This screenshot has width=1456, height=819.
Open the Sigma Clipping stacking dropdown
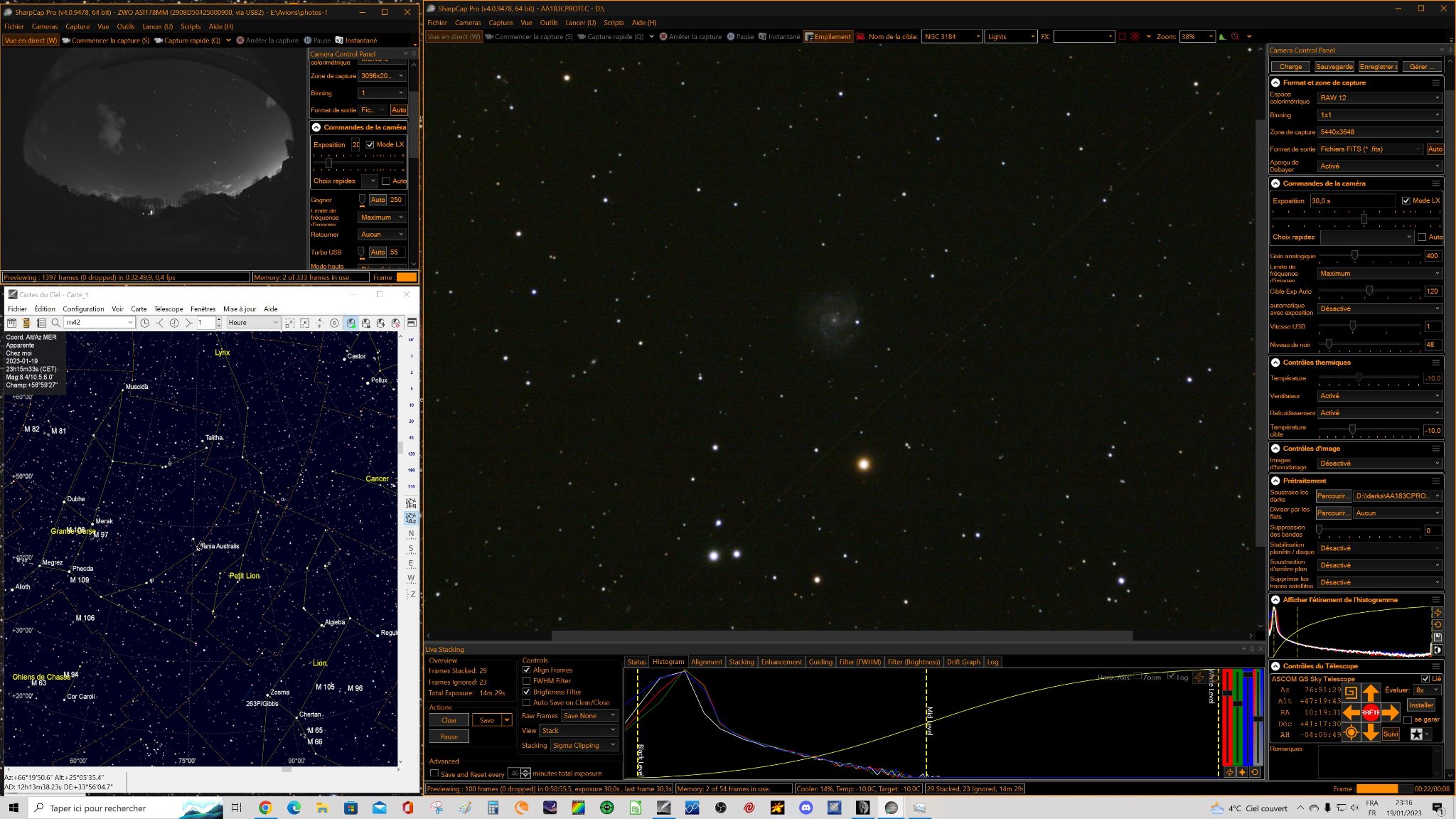click(584, 745)
